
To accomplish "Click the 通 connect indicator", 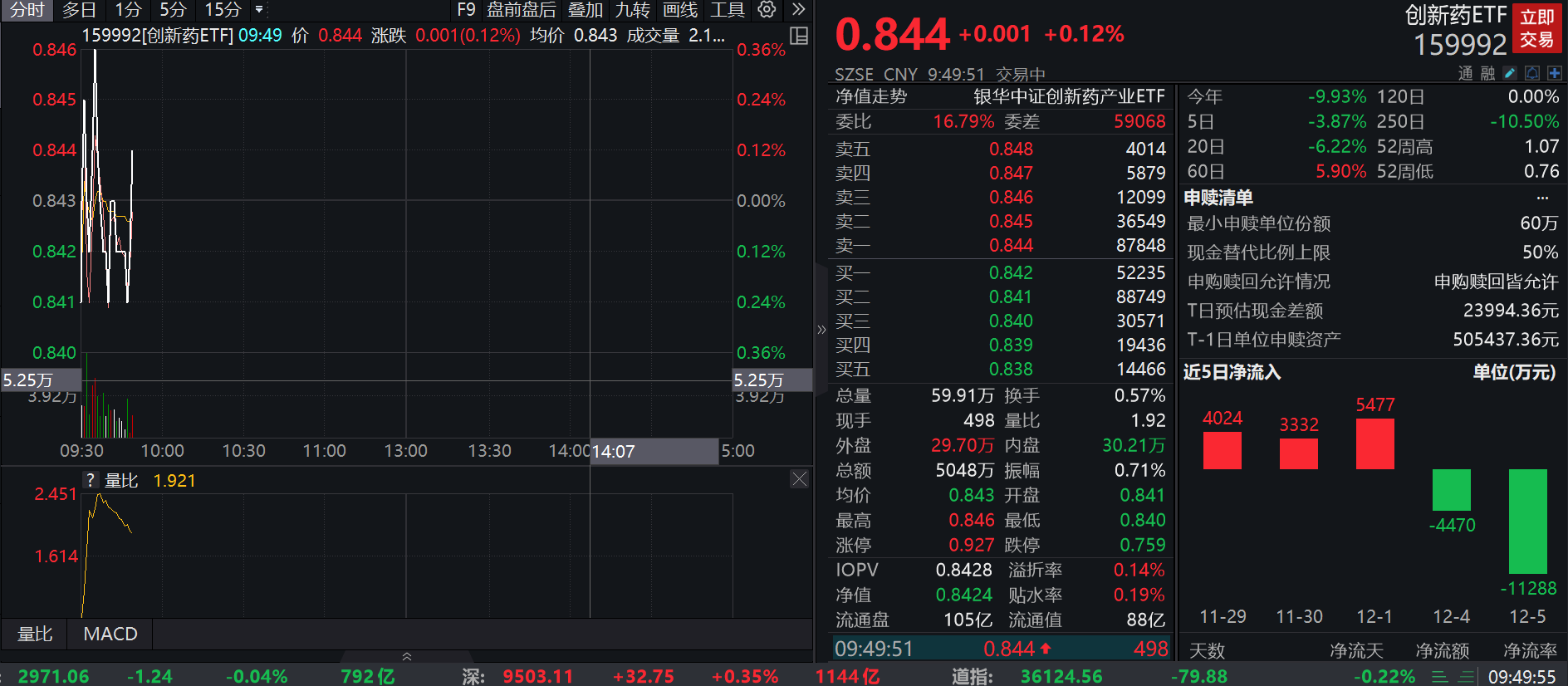I will tap(1466, 73).
